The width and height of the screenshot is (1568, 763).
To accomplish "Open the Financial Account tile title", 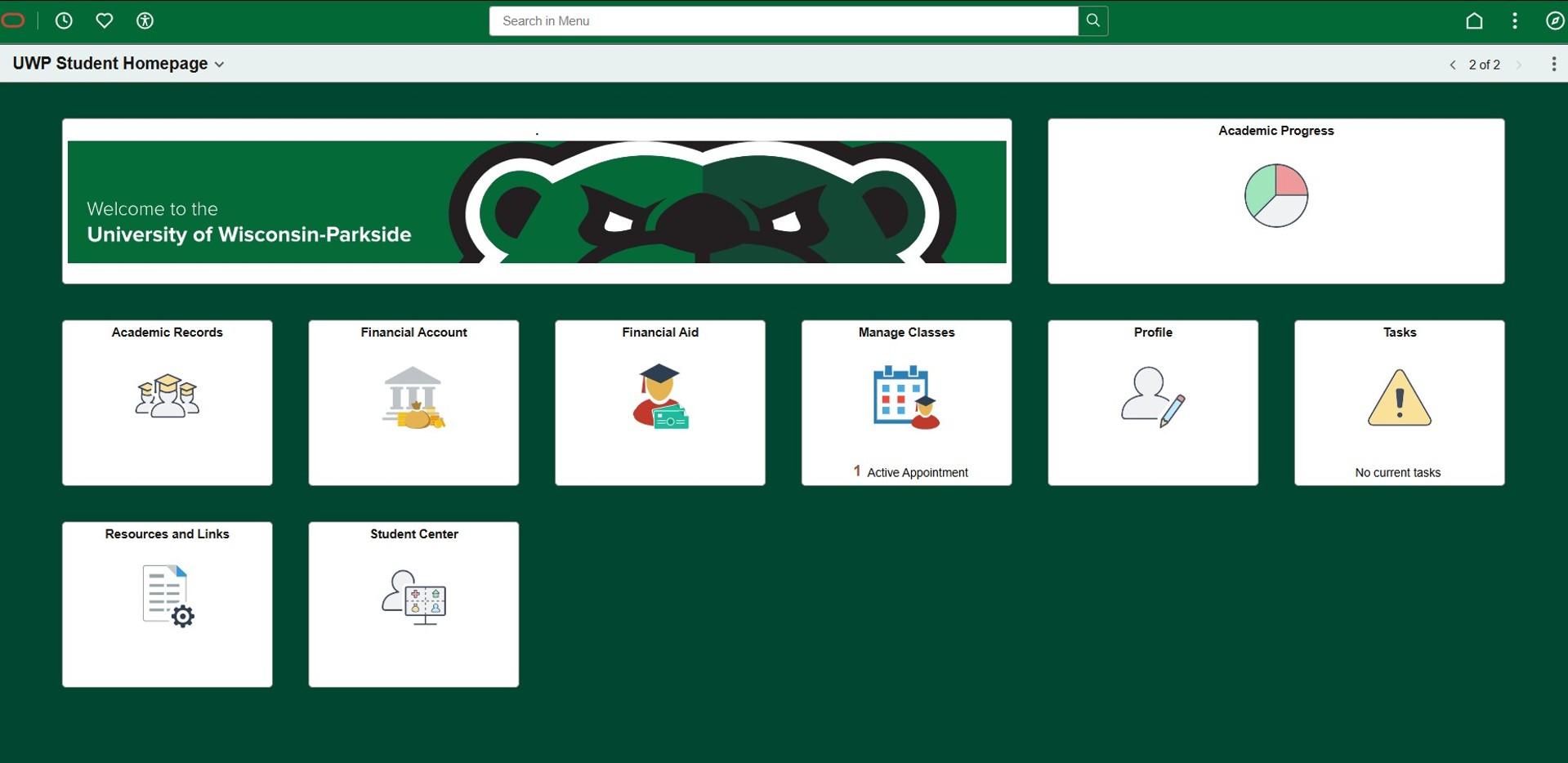I will tap(414, 332).
